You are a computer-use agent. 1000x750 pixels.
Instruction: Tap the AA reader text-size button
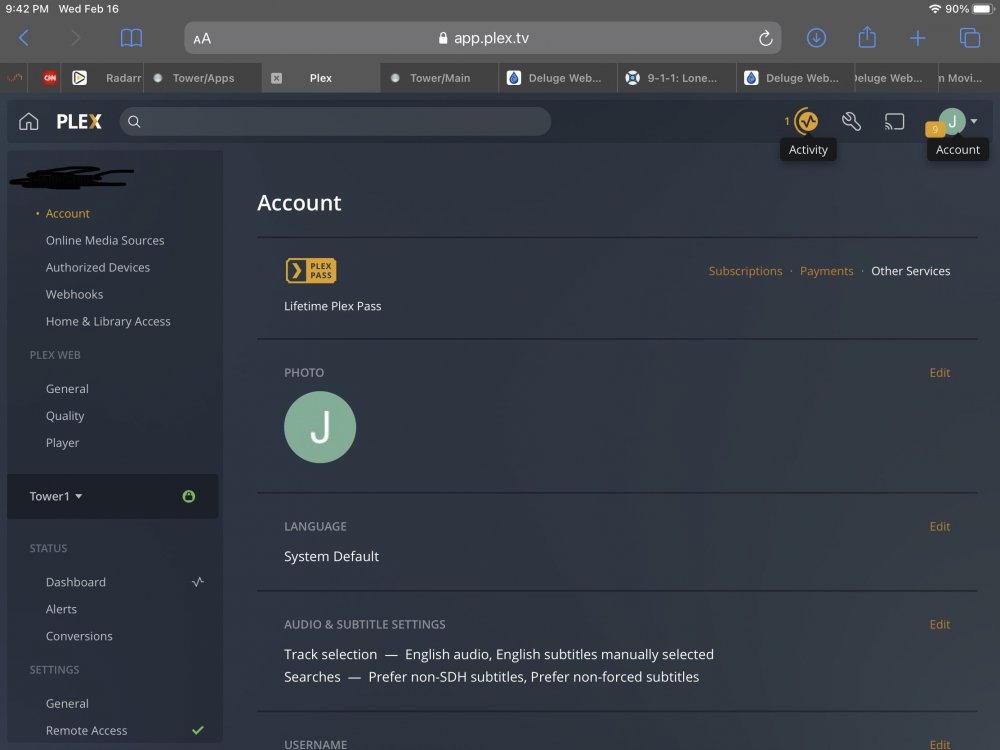(202, 39)
